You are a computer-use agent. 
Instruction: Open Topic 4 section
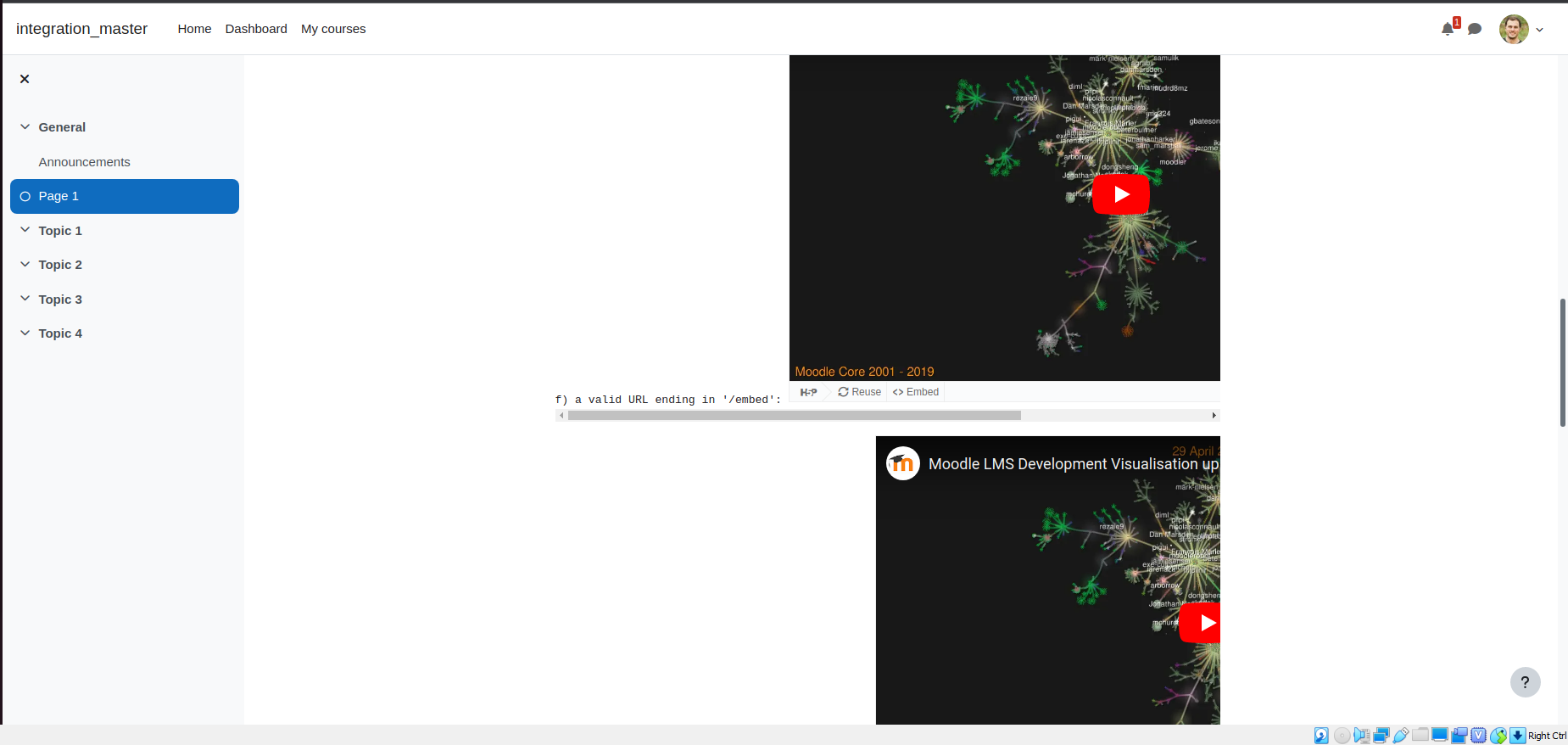tap(60, 333)
